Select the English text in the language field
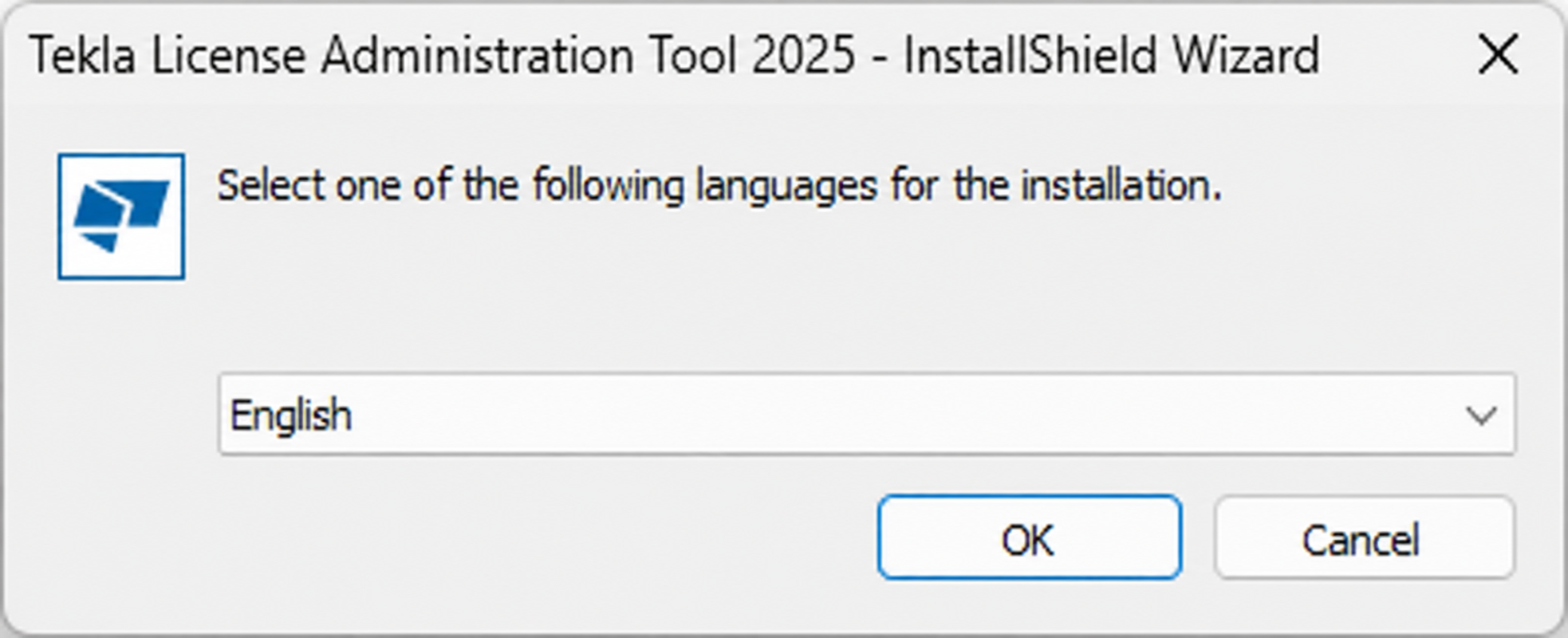Viewport: 1568px width, 638px height. click(290, 415)
